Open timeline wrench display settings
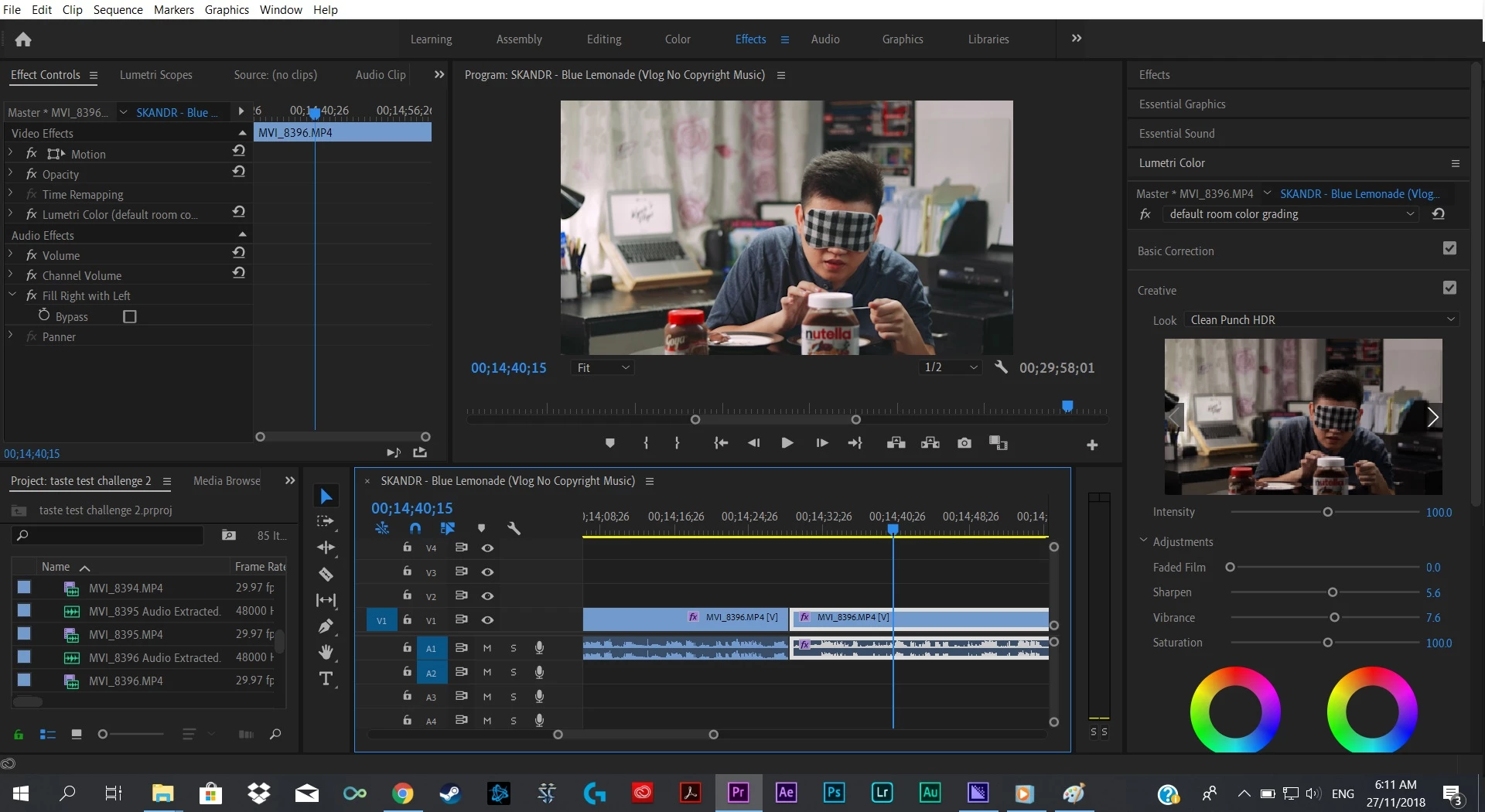 coord(514,528)
